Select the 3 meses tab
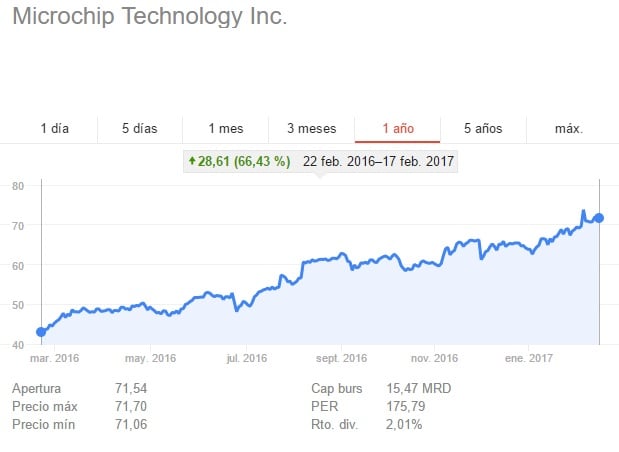 311,128
